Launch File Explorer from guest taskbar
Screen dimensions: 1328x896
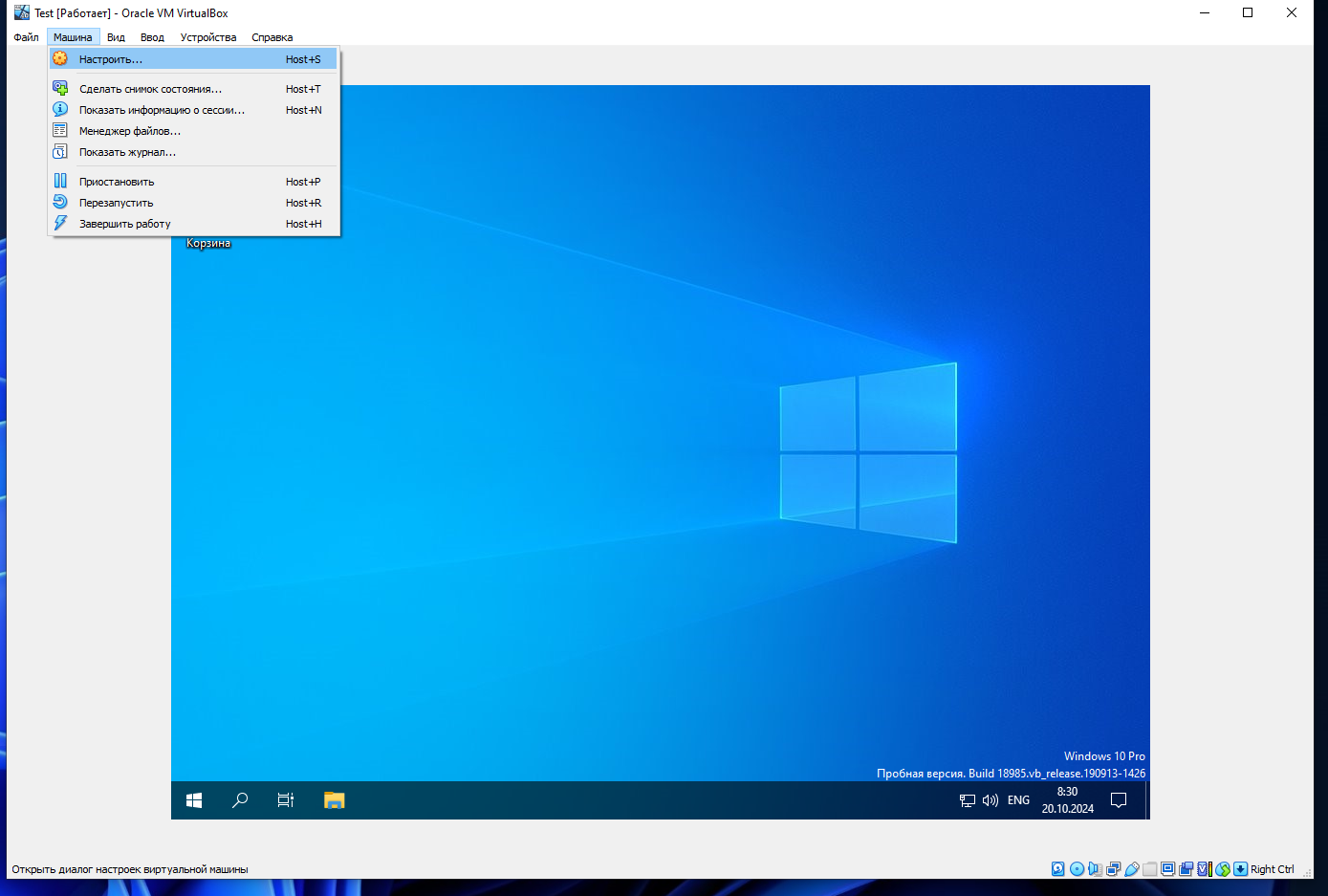(x=334, y=800)
